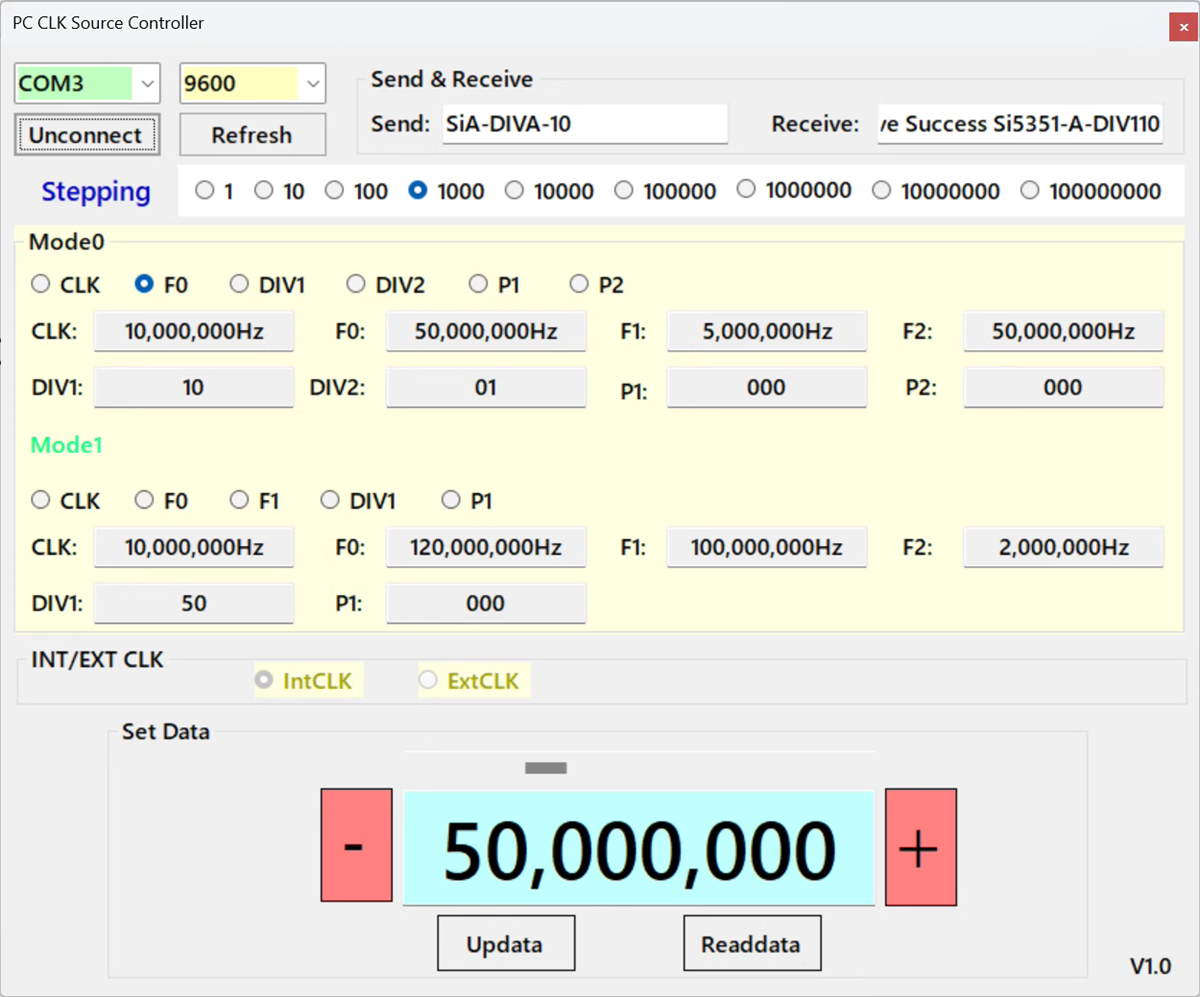Click the Refresh button

click(252, 135)
